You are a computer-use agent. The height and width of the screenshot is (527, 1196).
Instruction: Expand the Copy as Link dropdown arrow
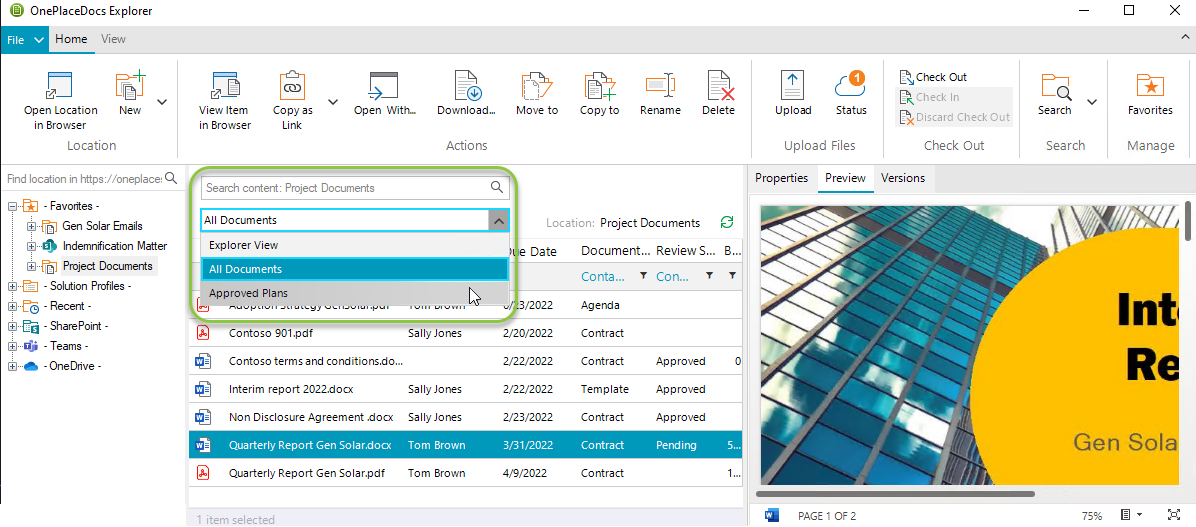[333, 101]
